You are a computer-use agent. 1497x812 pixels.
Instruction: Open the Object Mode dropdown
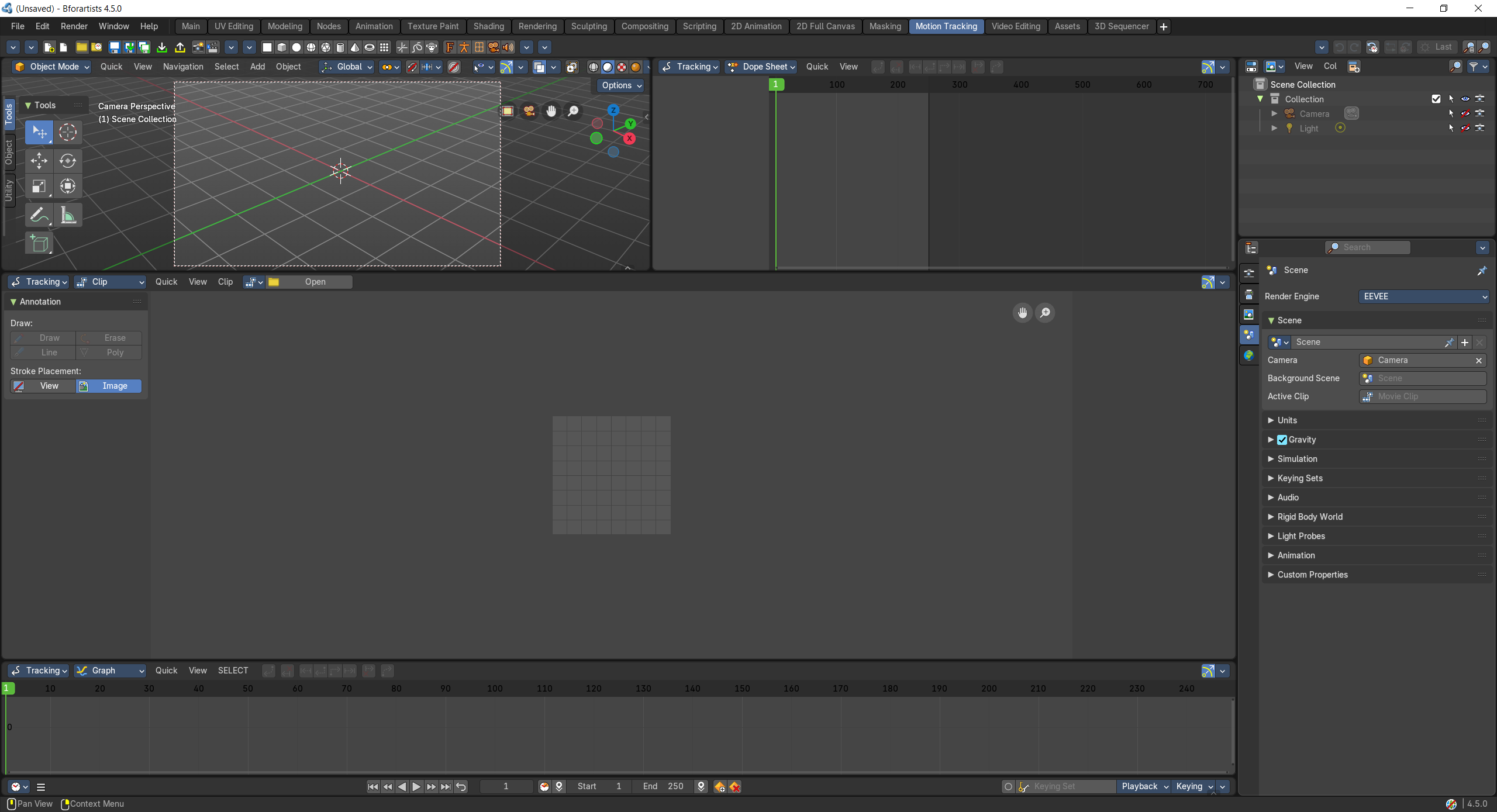click(51, 67)
